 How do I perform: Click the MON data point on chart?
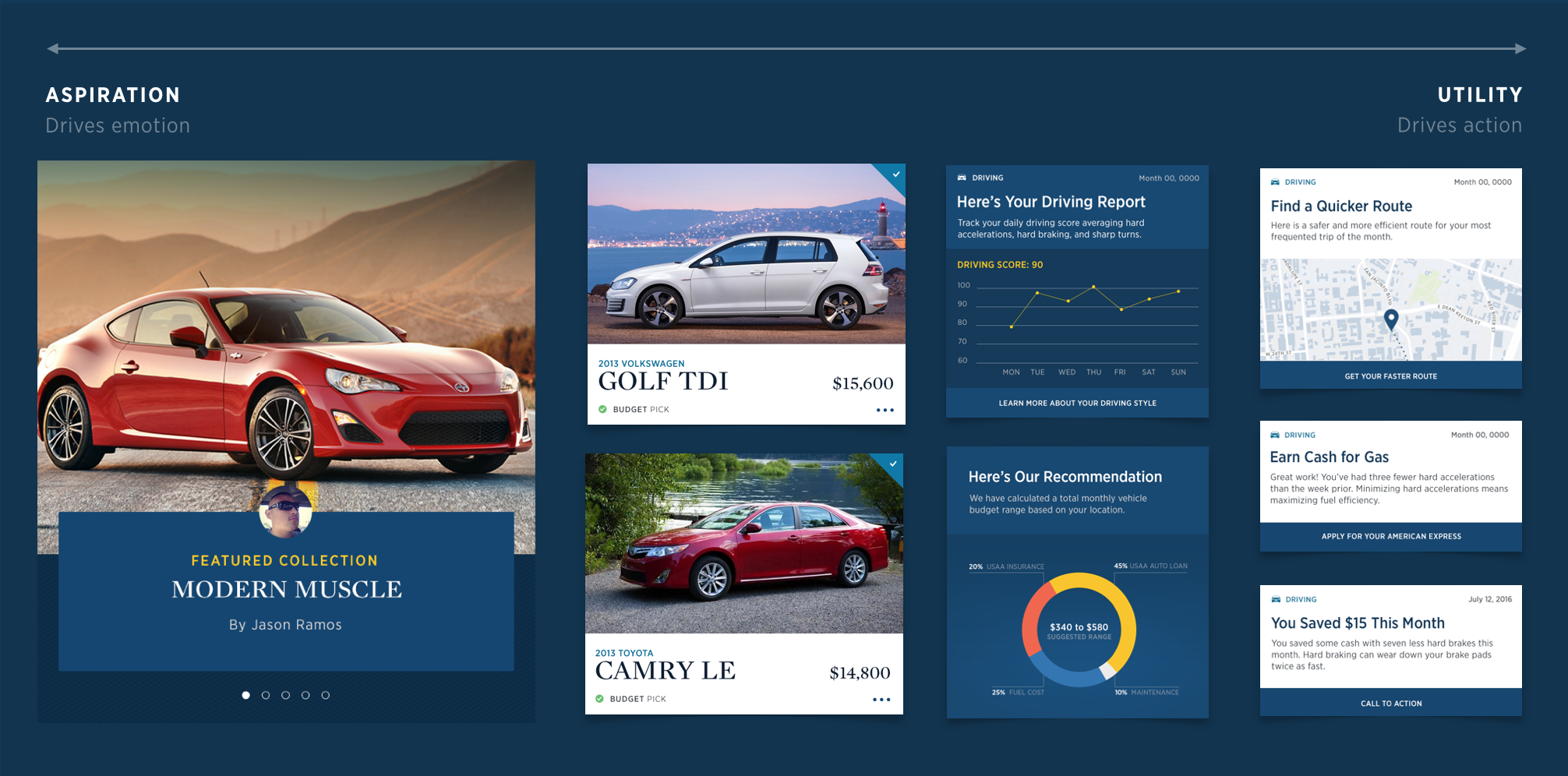(x=1012, y=326)
